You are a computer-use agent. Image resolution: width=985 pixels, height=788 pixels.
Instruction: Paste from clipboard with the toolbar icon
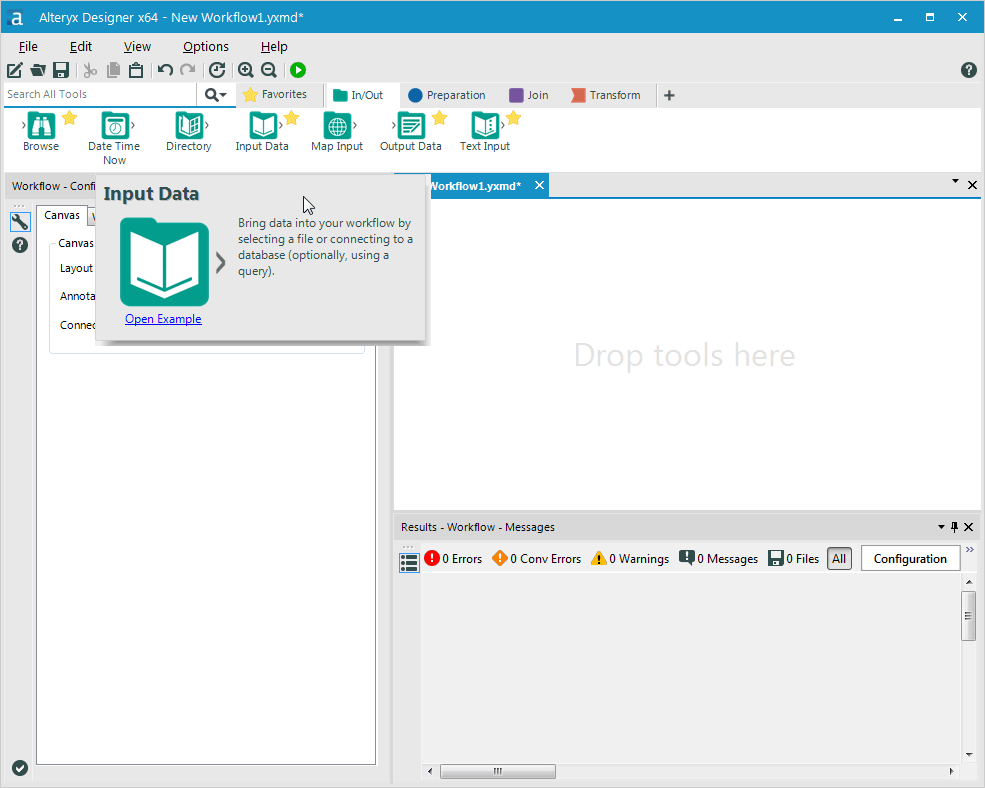coord(136,70)
